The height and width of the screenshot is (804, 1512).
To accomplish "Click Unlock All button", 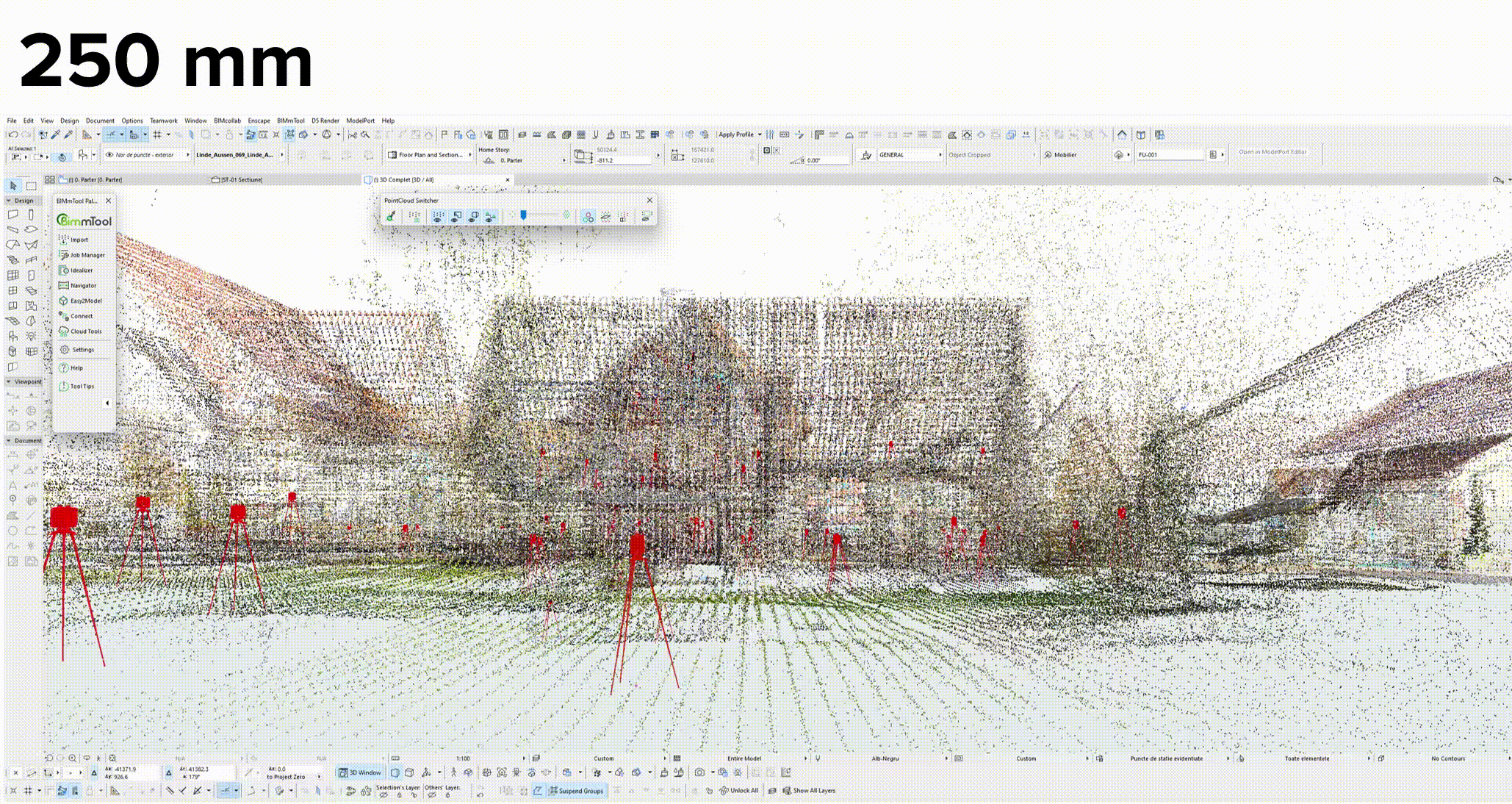I will (x=738, y=791).
